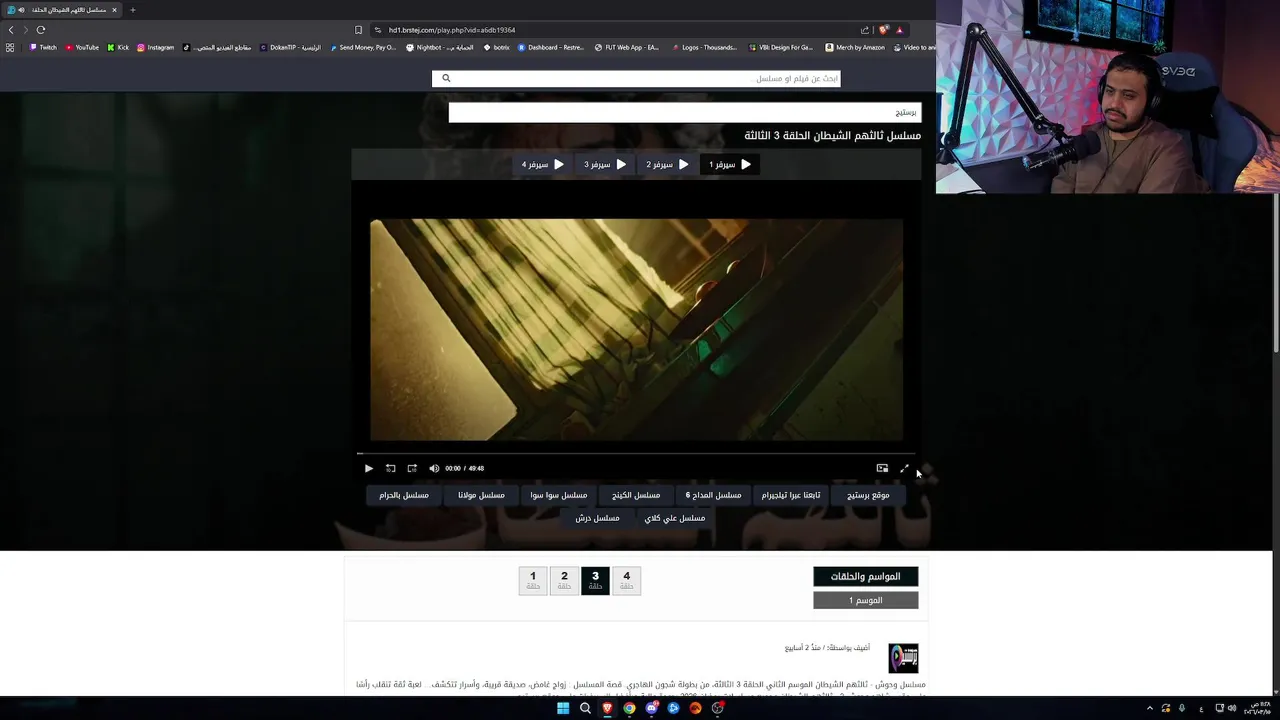
Task: Open episode 4
Action: (627, 580)
